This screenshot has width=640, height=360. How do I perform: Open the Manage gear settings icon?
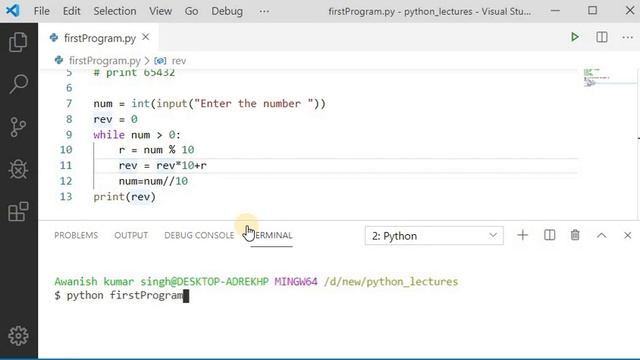[18, 336]
